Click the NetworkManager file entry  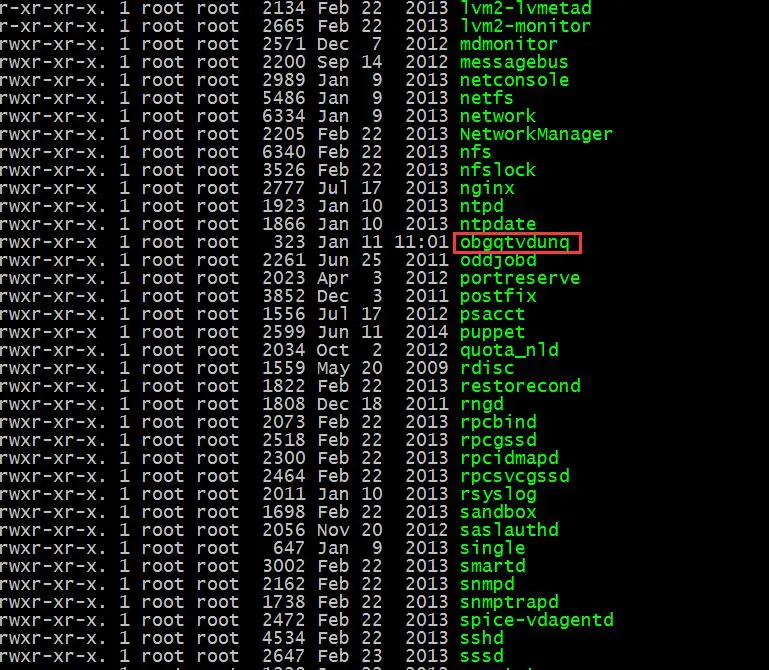[536, 134]
